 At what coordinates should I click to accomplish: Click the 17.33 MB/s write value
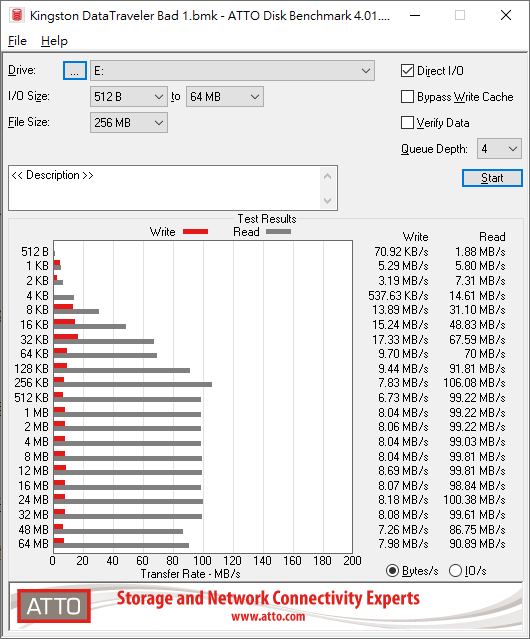pyautogui.click(x=400, y=339)
